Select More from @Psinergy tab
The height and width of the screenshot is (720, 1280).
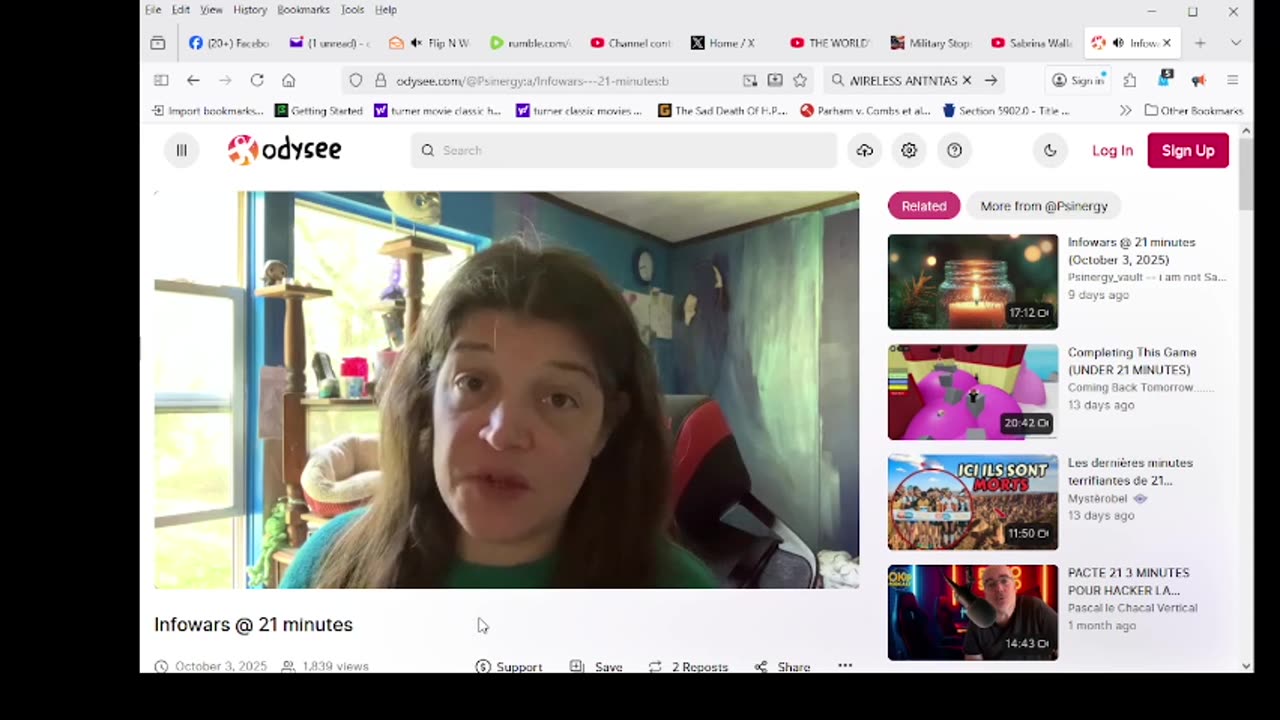(1044, 206)
